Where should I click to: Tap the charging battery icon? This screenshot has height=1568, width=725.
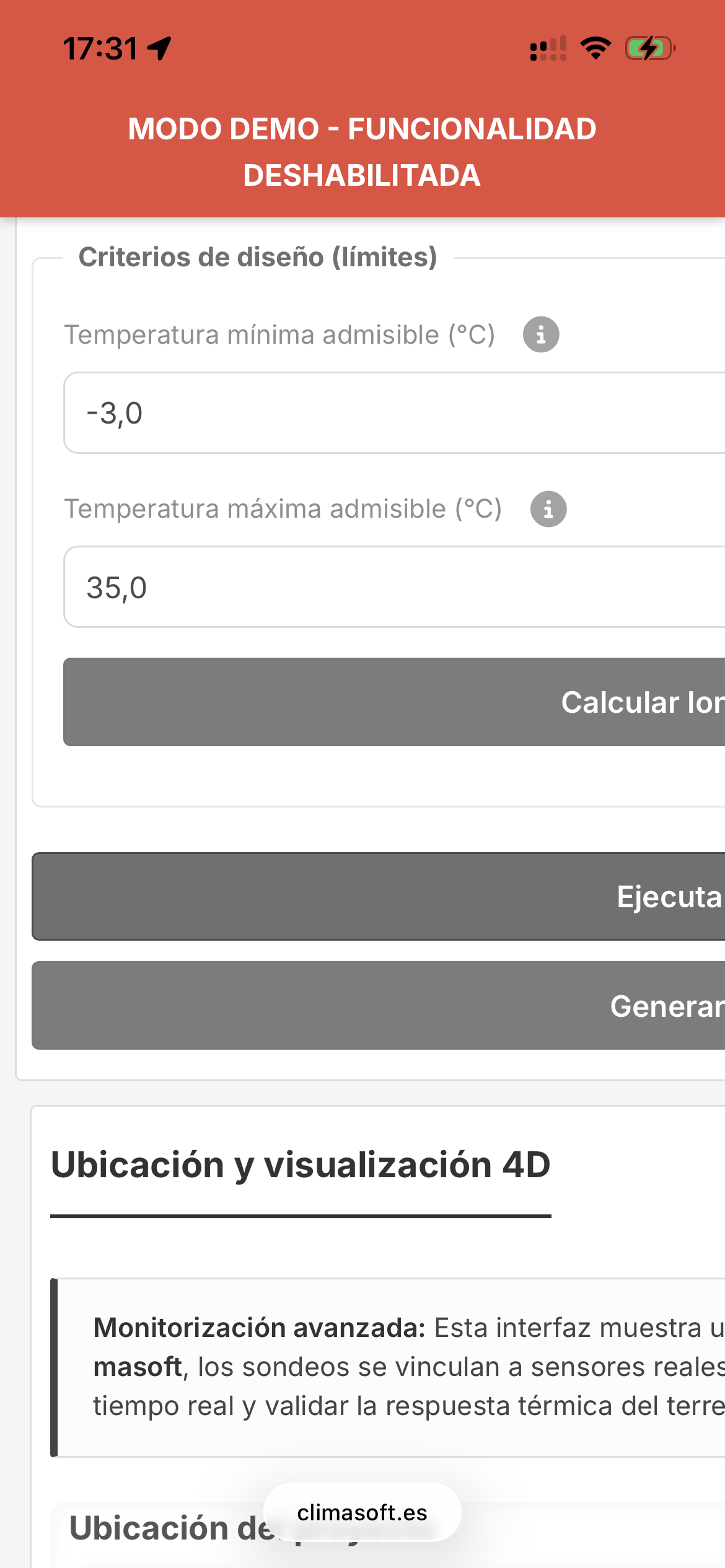click(649, 48)
